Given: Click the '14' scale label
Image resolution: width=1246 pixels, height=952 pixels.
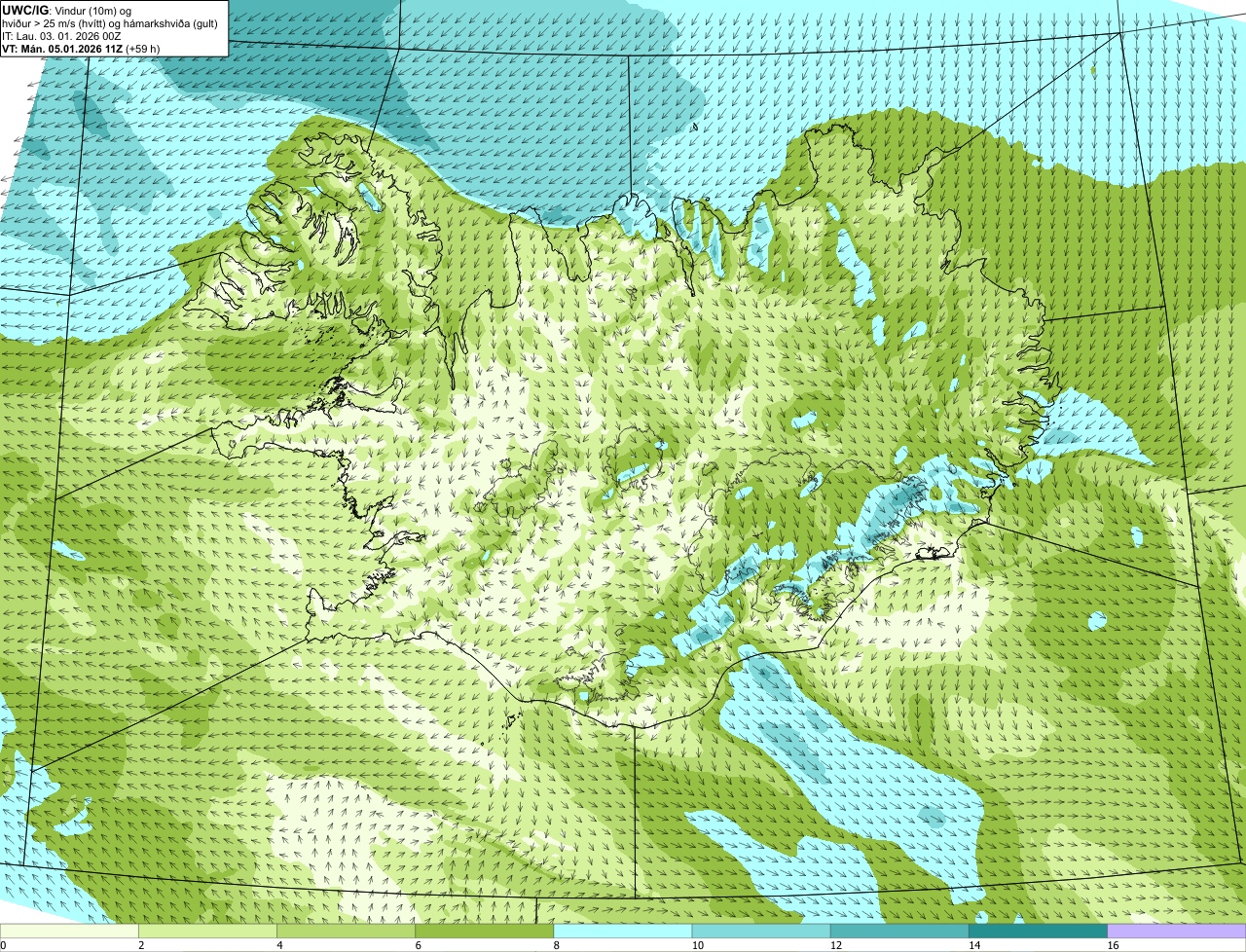Looking at the screenshot, I should tap(973, 945).
